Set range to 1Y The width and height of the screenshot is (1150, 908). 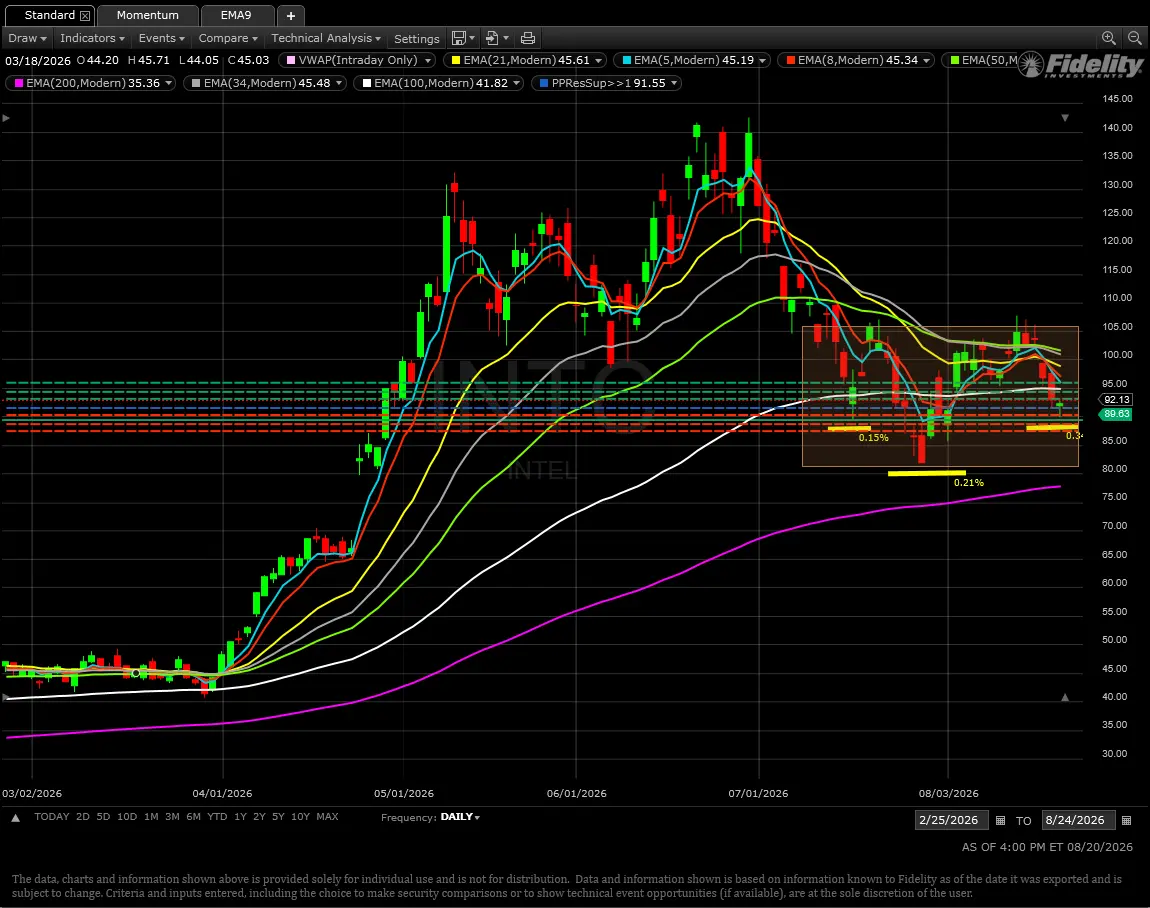[x=240, y=816]
